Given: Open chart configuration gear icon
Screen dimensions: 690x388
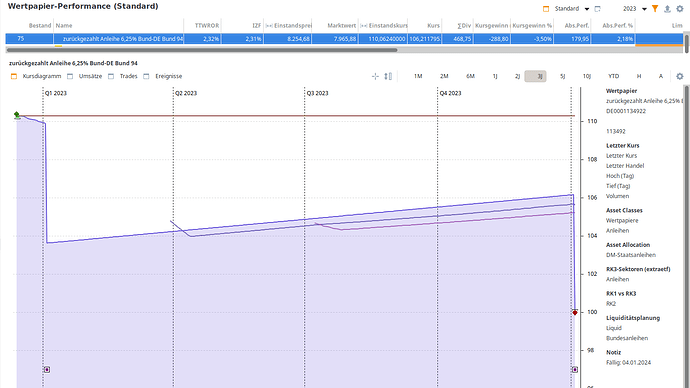Looking at the screenshot, I should pos(679,76).
